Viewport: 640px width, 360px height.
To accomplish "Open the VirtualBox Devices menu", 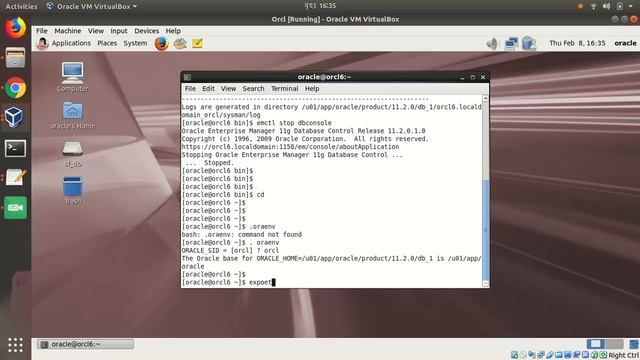I will [x=147, y=31].
